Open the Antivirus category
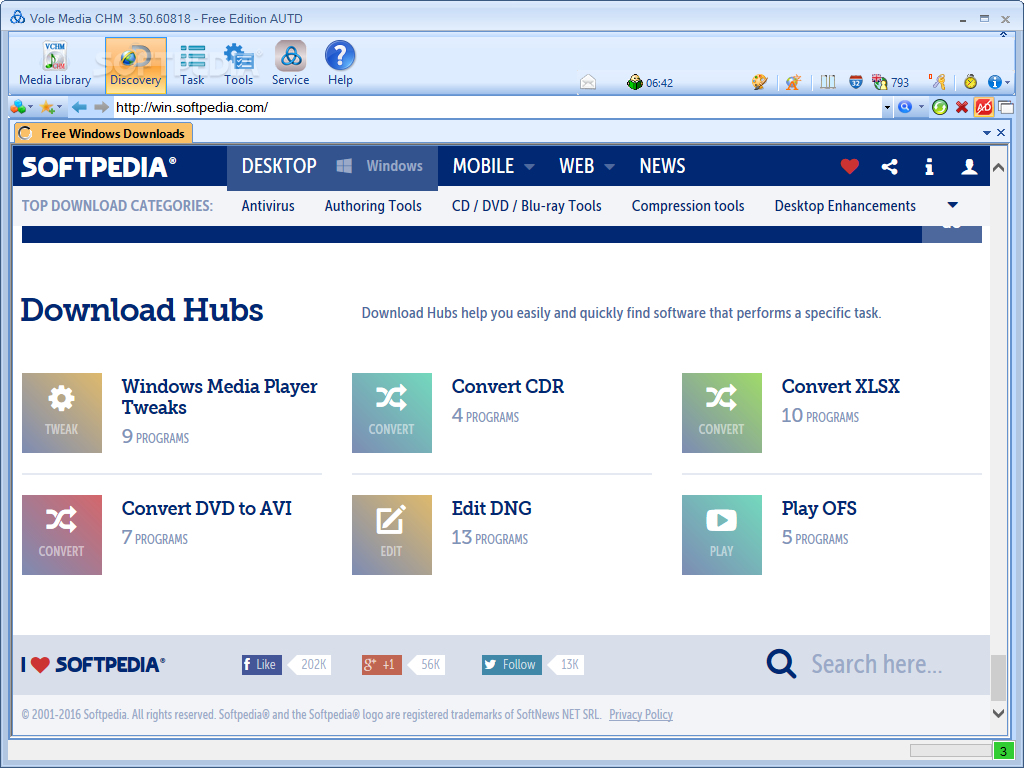The width and height of the screenshot is (1024, 768). point(268,206)
